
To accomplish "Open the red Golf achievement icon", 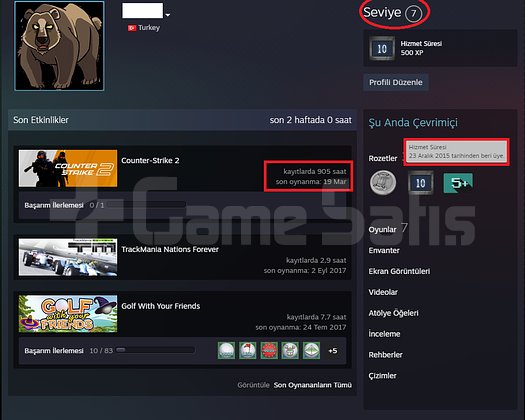I will coord(269,351).
